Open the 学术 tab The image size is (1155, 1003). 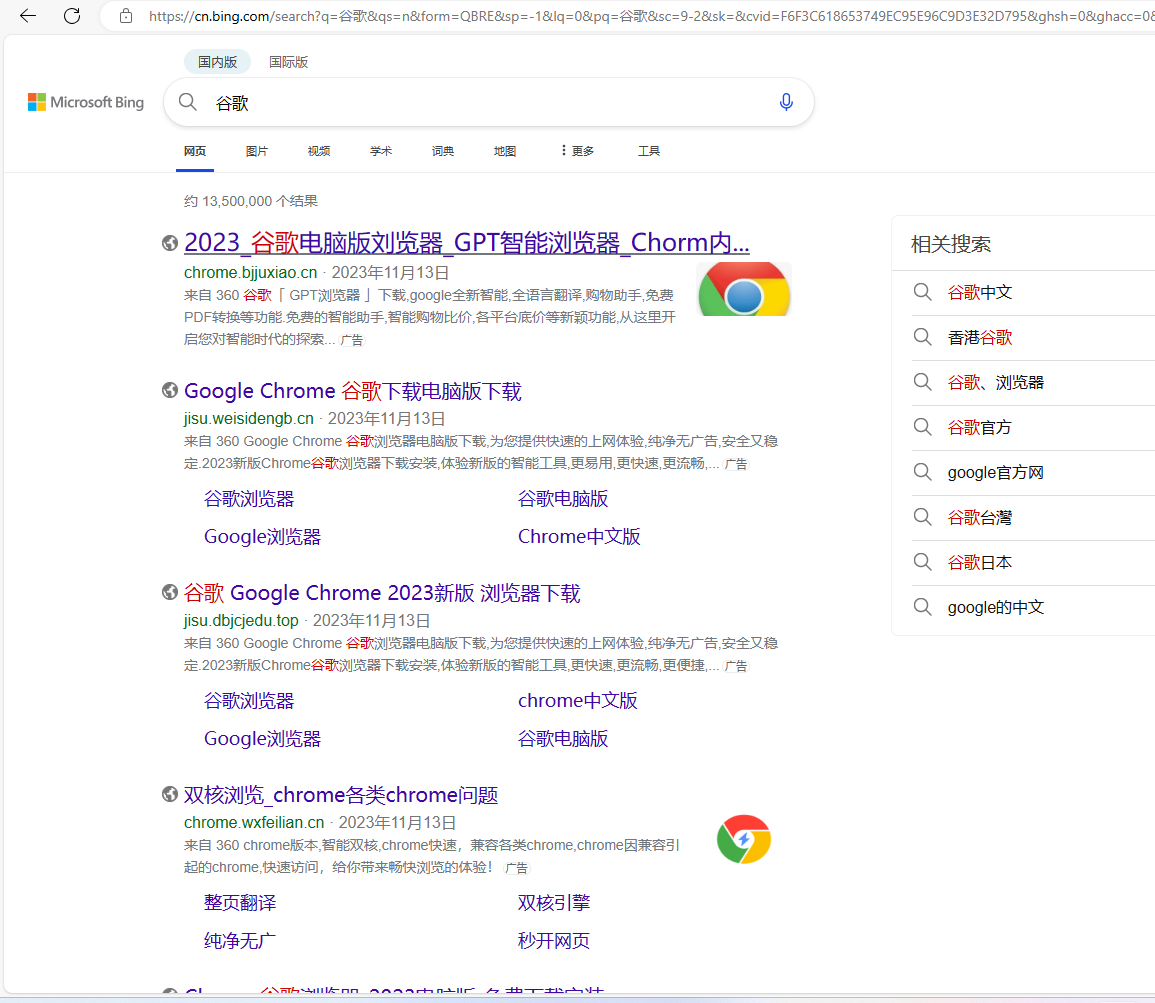(381, 151)
